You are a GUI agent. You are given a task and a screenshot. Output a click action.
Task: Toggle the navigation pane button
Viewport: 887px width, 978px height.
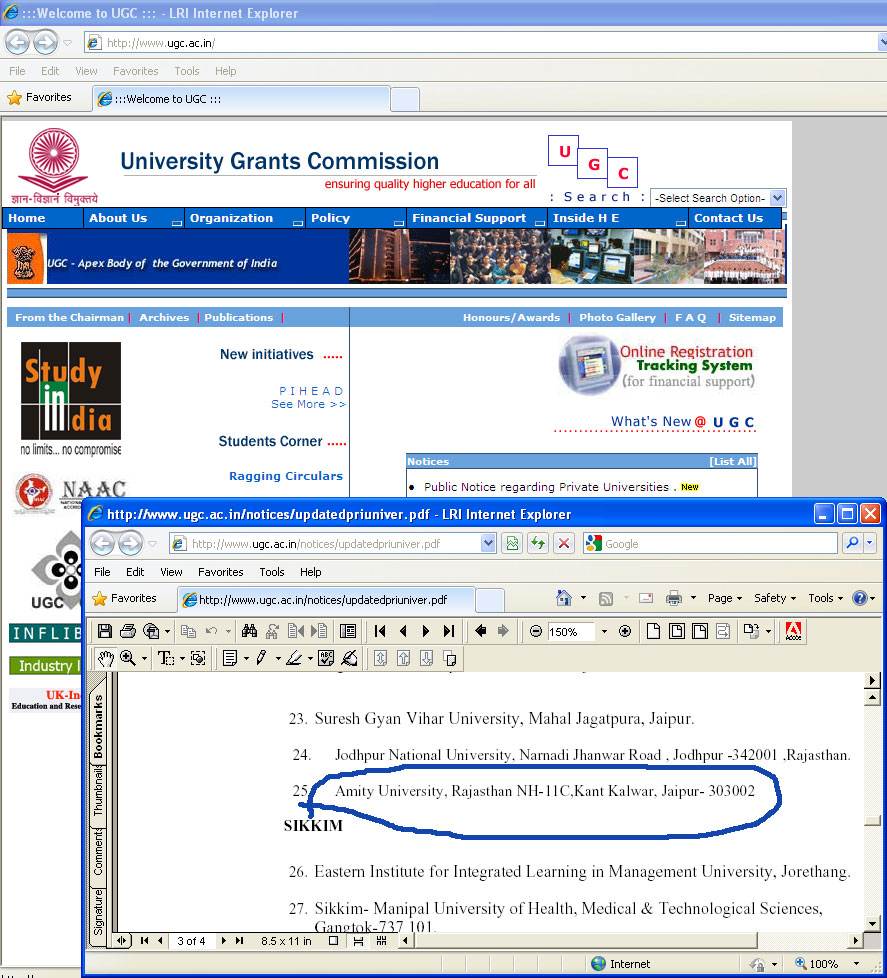pyautogui.click(x=348, y=631)
